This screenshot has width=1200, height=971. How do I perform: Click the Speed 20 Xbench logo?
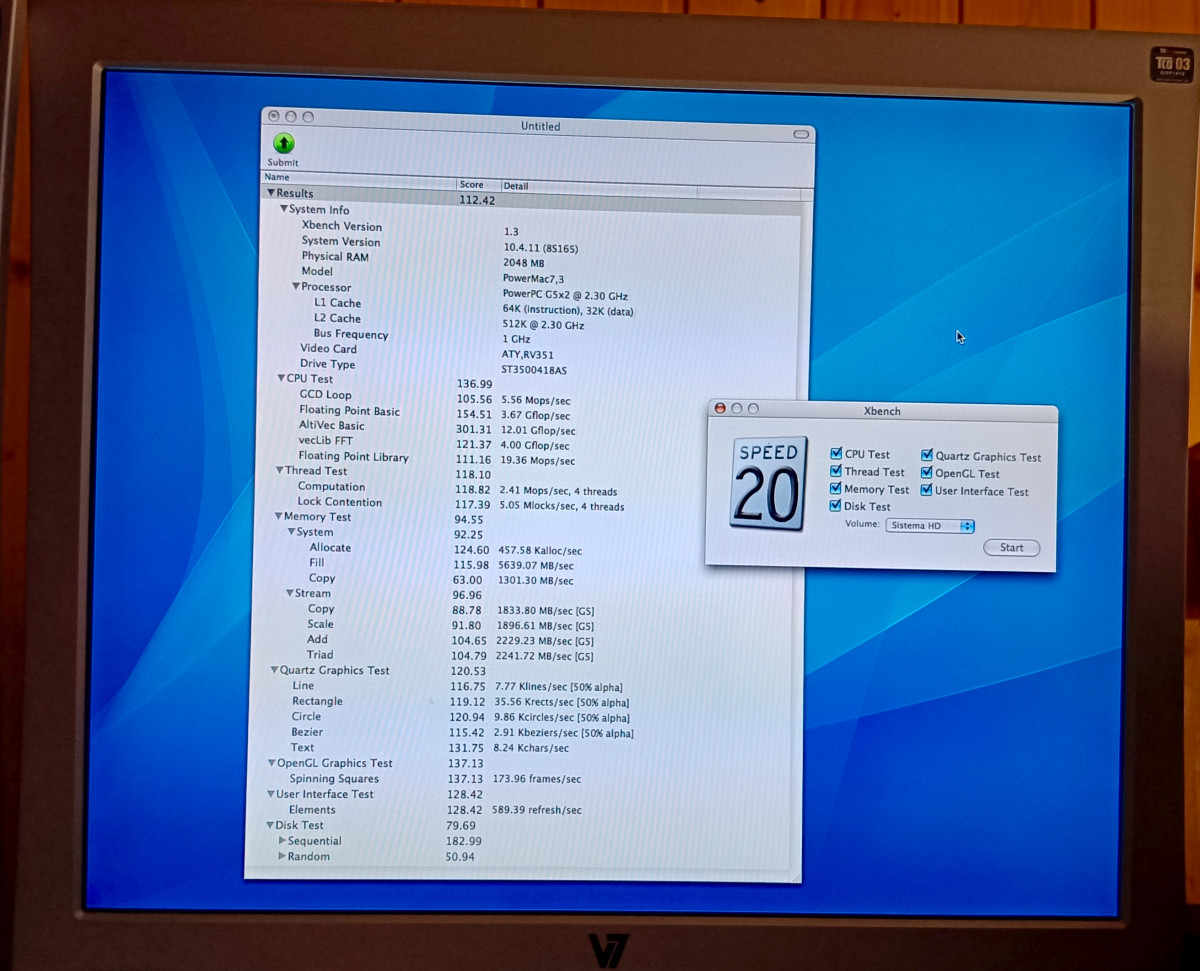768,482
